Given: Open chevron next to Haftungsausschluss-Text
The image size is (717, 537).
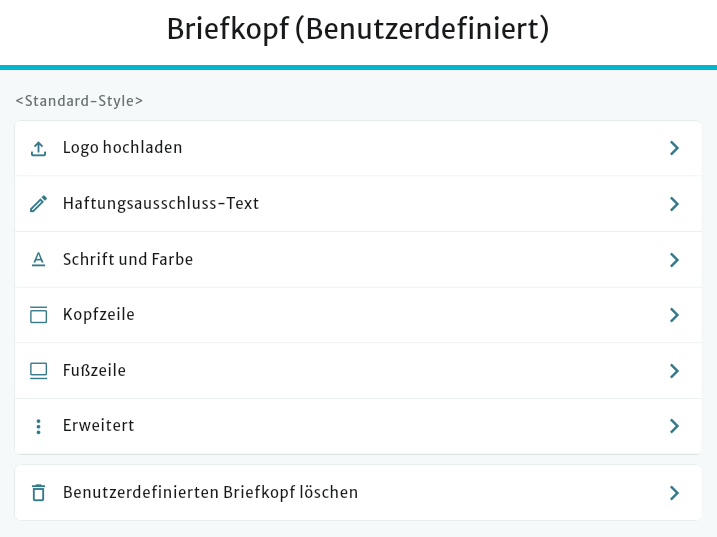Looking at the screenshot, I should pos(674,204).
